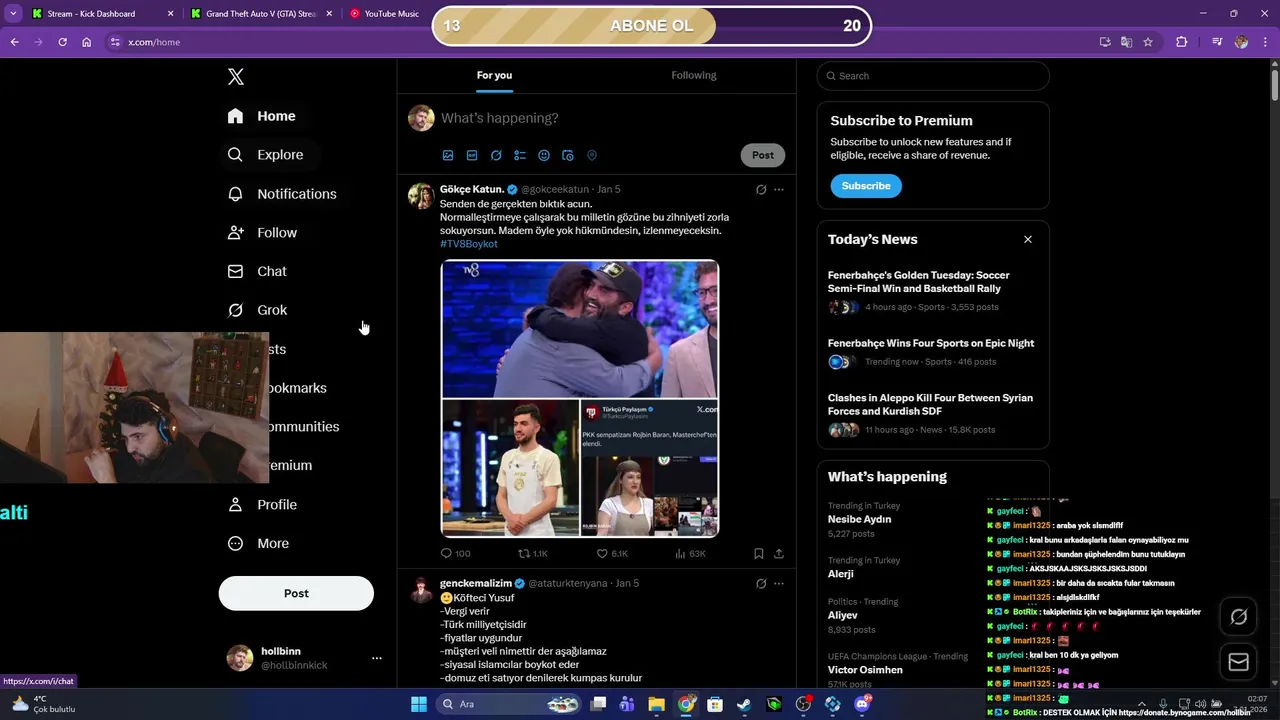Image resolution: width=1280 pixels, height=720 pixels.
Task: Click the browser Home button
Action: 86,42
